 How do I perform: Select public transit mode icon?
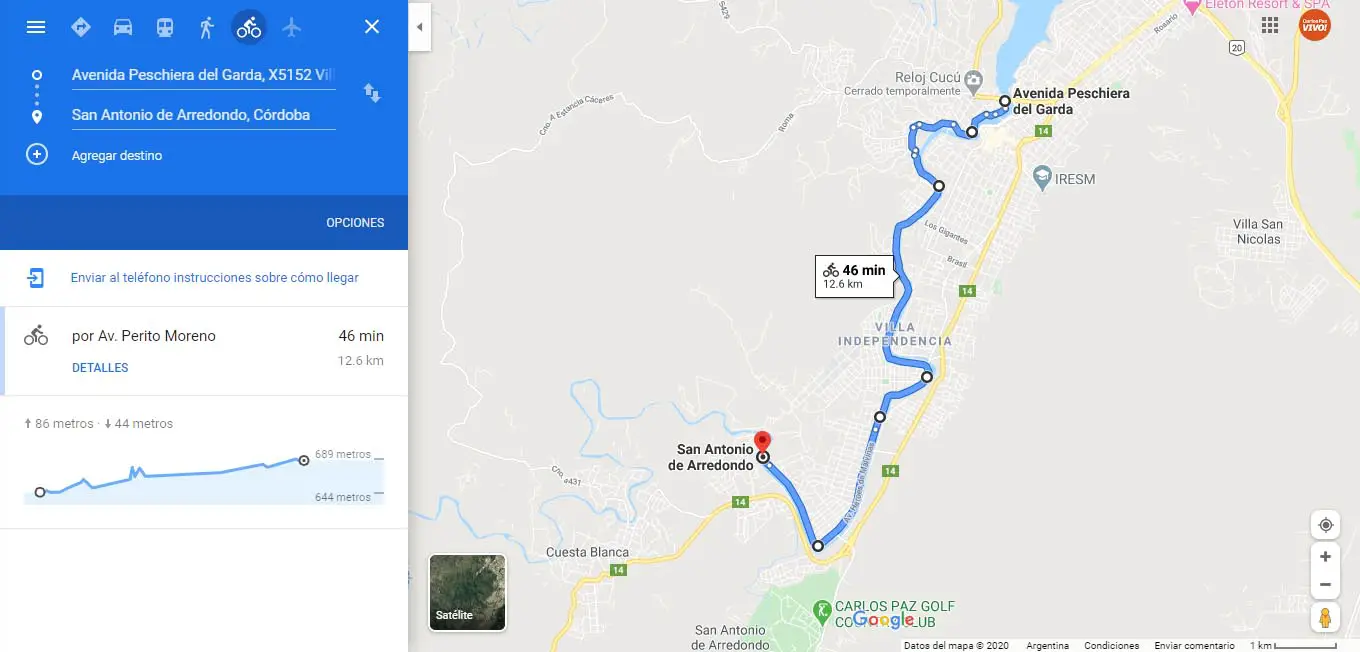(165, 27)
